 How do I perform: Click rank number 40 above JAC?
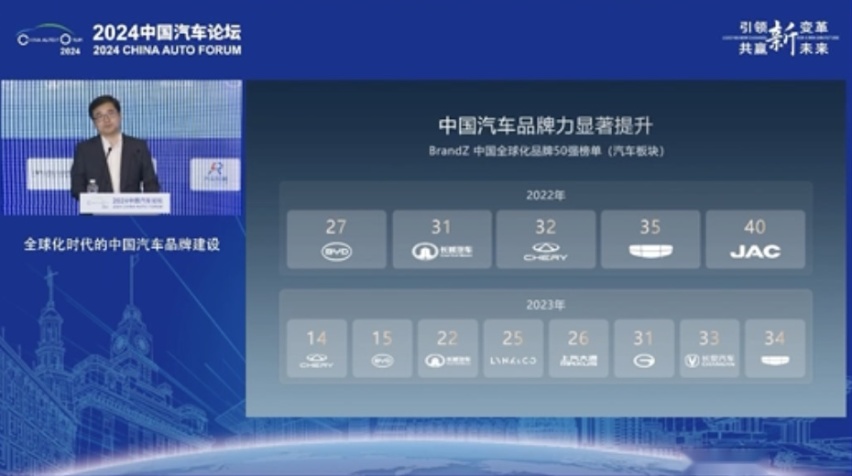tap(755, 227)
